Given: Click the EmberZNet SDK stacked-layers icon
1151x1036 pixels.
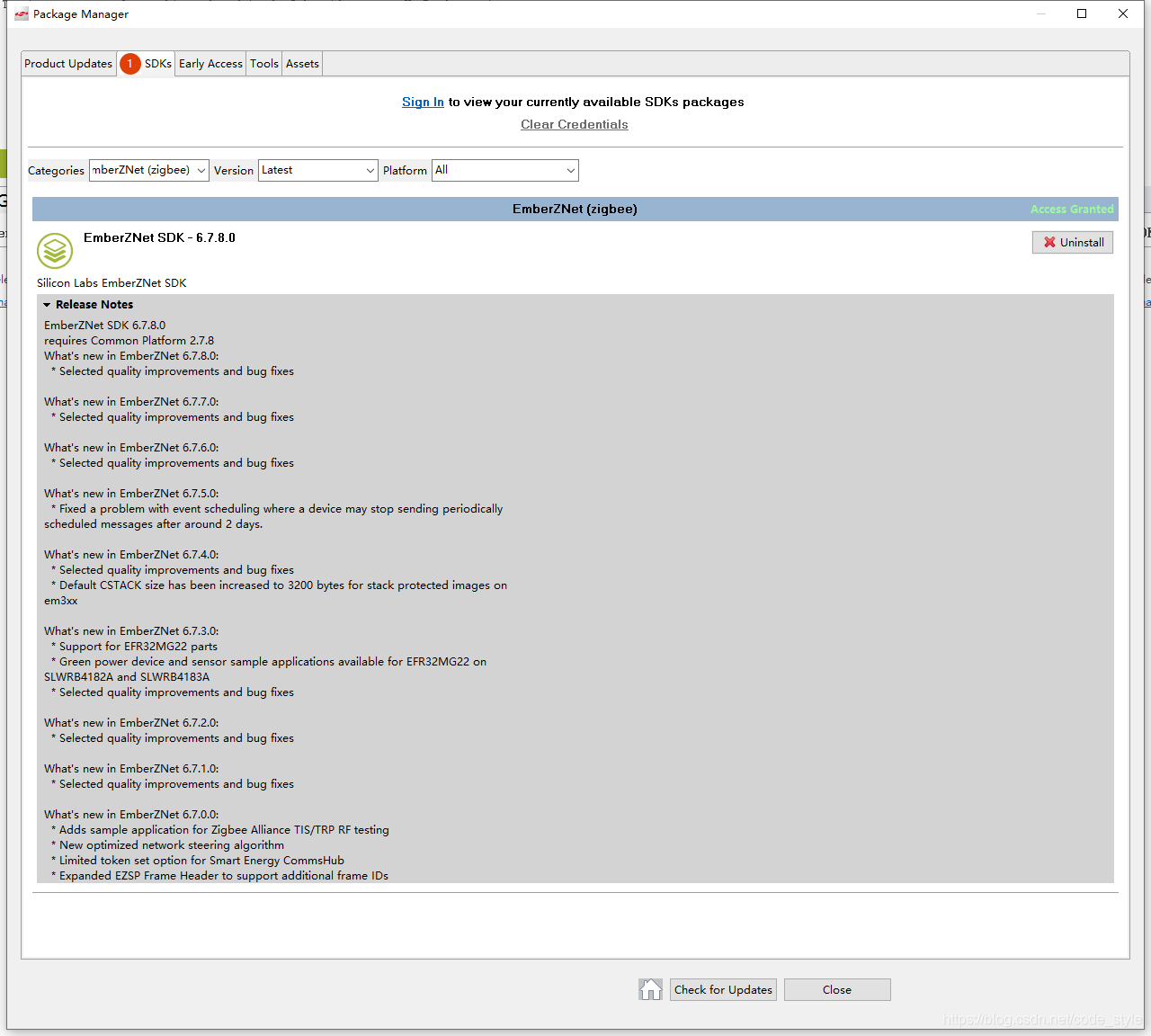Looking at the screenshot, I should [55, 251].
